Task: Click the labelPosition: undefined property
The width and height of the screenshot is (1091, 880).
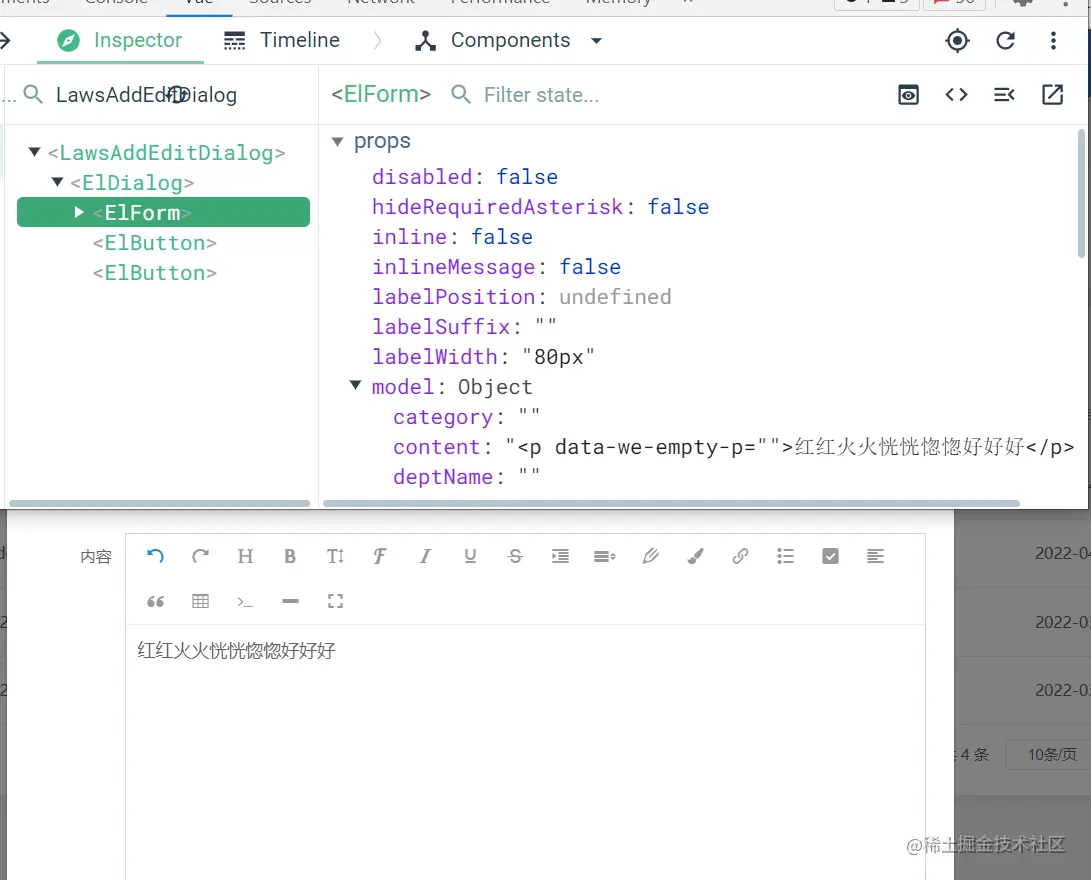Action: pyautogui.click(x=521, y=296)
